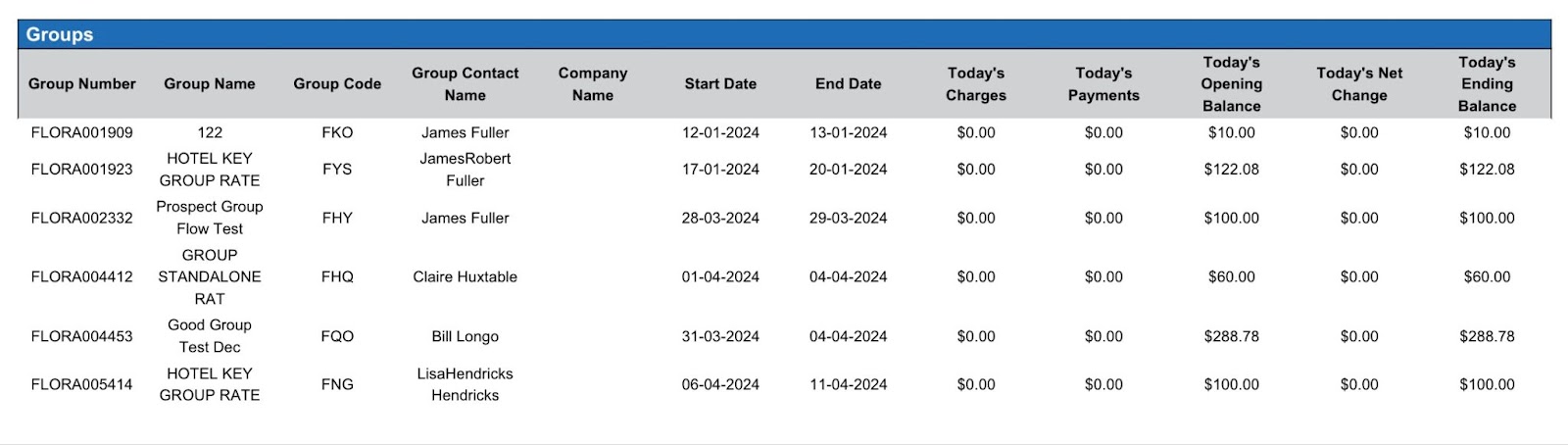The height and width of the screenshot is (445, 1568).
Task: Click group code FHQ cell
Action: point(337,276)
